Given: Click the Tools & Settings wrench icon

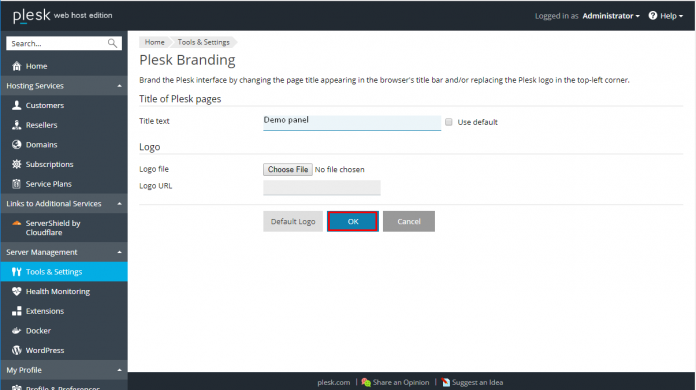Looking at the screenshot, I should point(16,272).
